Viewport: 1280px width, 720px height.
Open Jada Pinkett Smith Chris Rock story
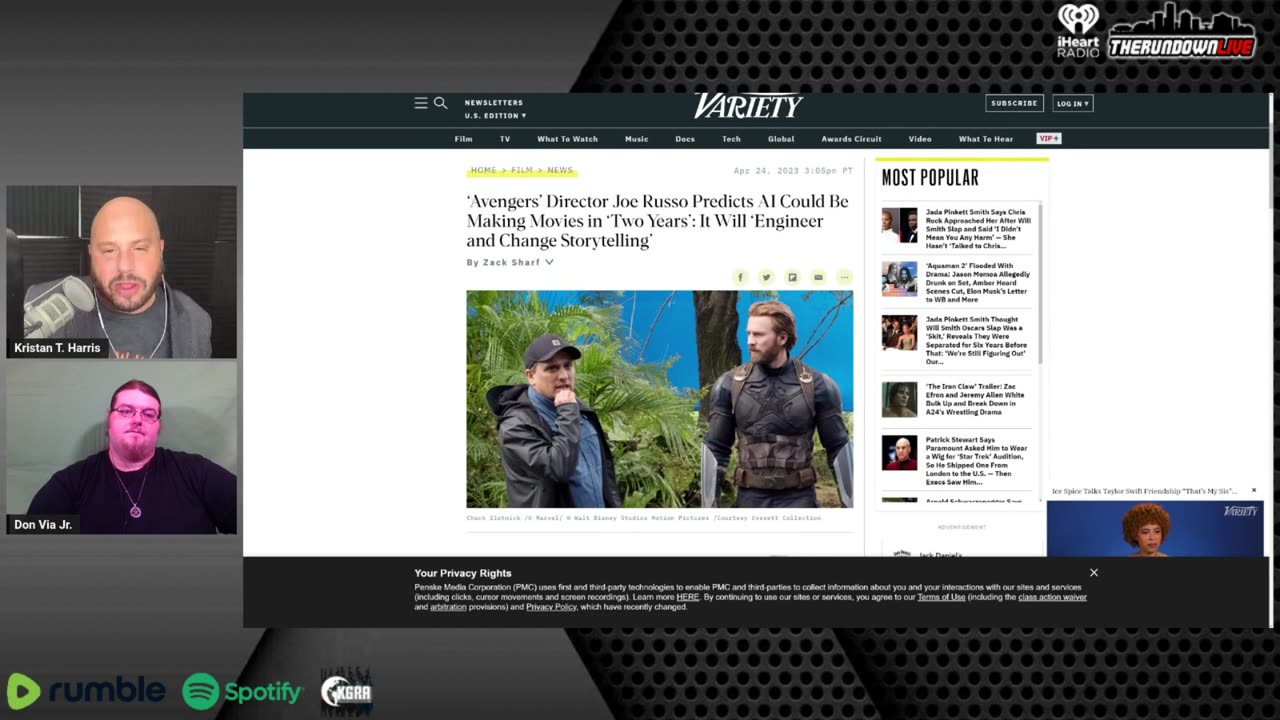[978, 229]
